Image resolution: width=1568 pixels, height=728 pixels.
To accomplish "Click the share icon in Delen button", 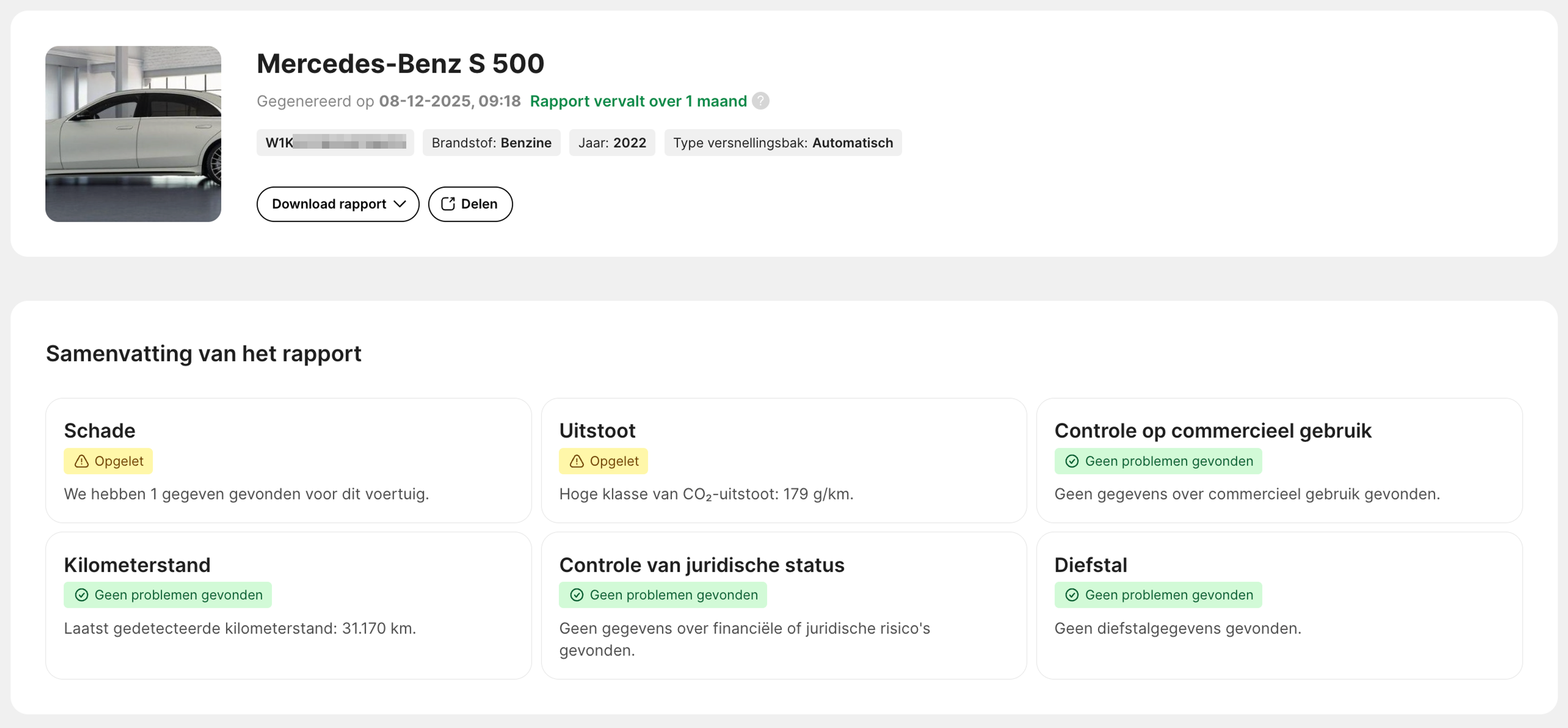I will point(448,203).
